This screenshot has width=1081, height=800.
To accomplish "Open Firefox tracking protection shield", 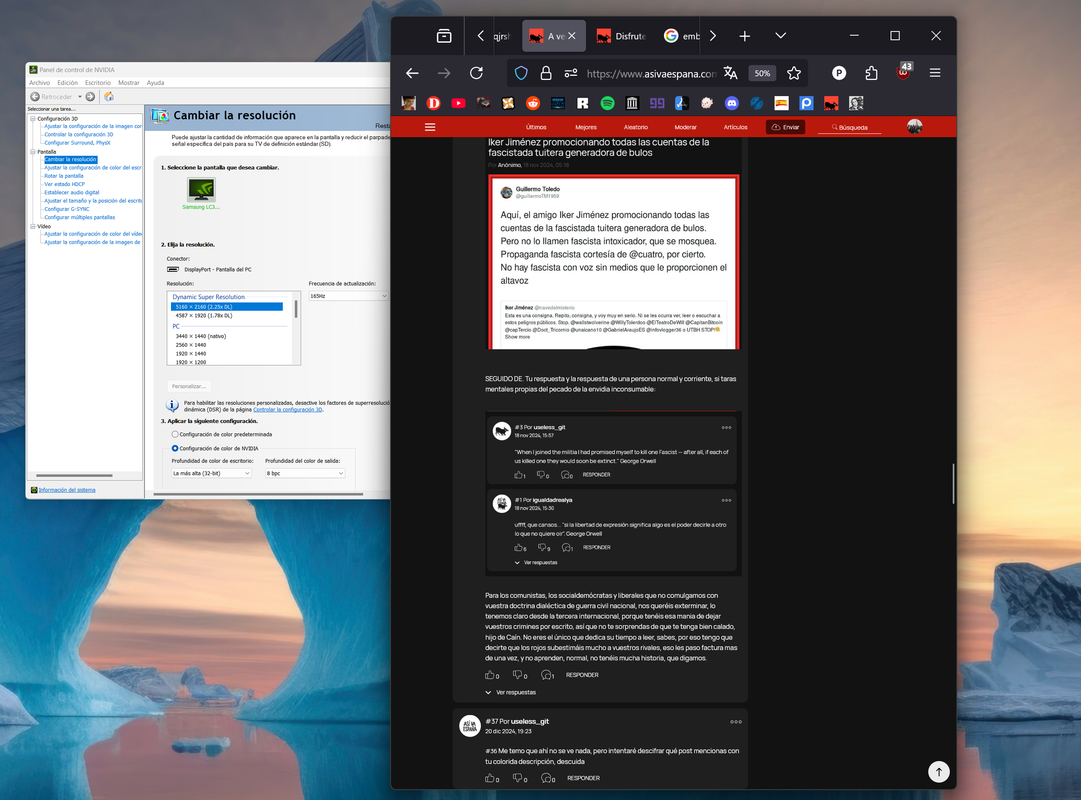I will 521,73.
